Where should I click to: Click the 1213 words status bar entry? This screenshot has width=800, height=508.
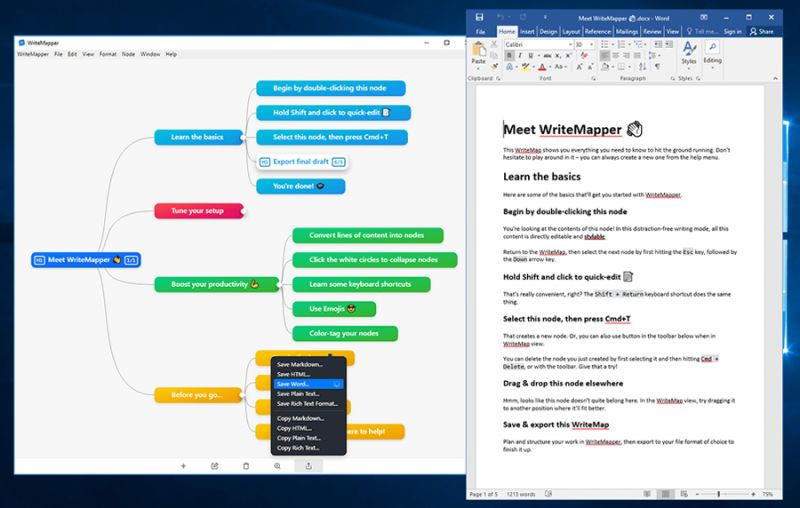(521, 494)
